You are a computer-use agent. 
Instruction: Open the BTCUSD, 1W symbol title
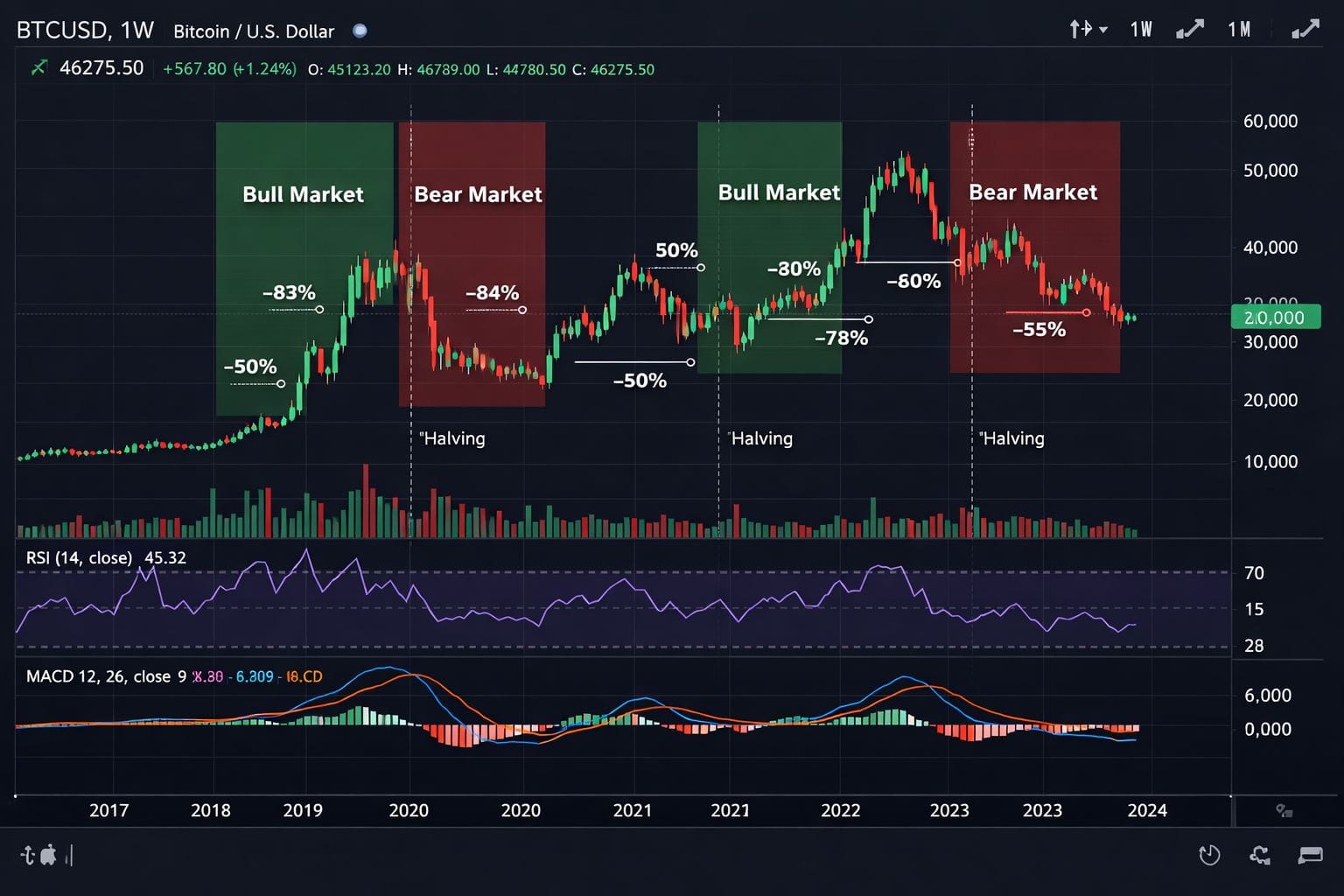[85, 31]
